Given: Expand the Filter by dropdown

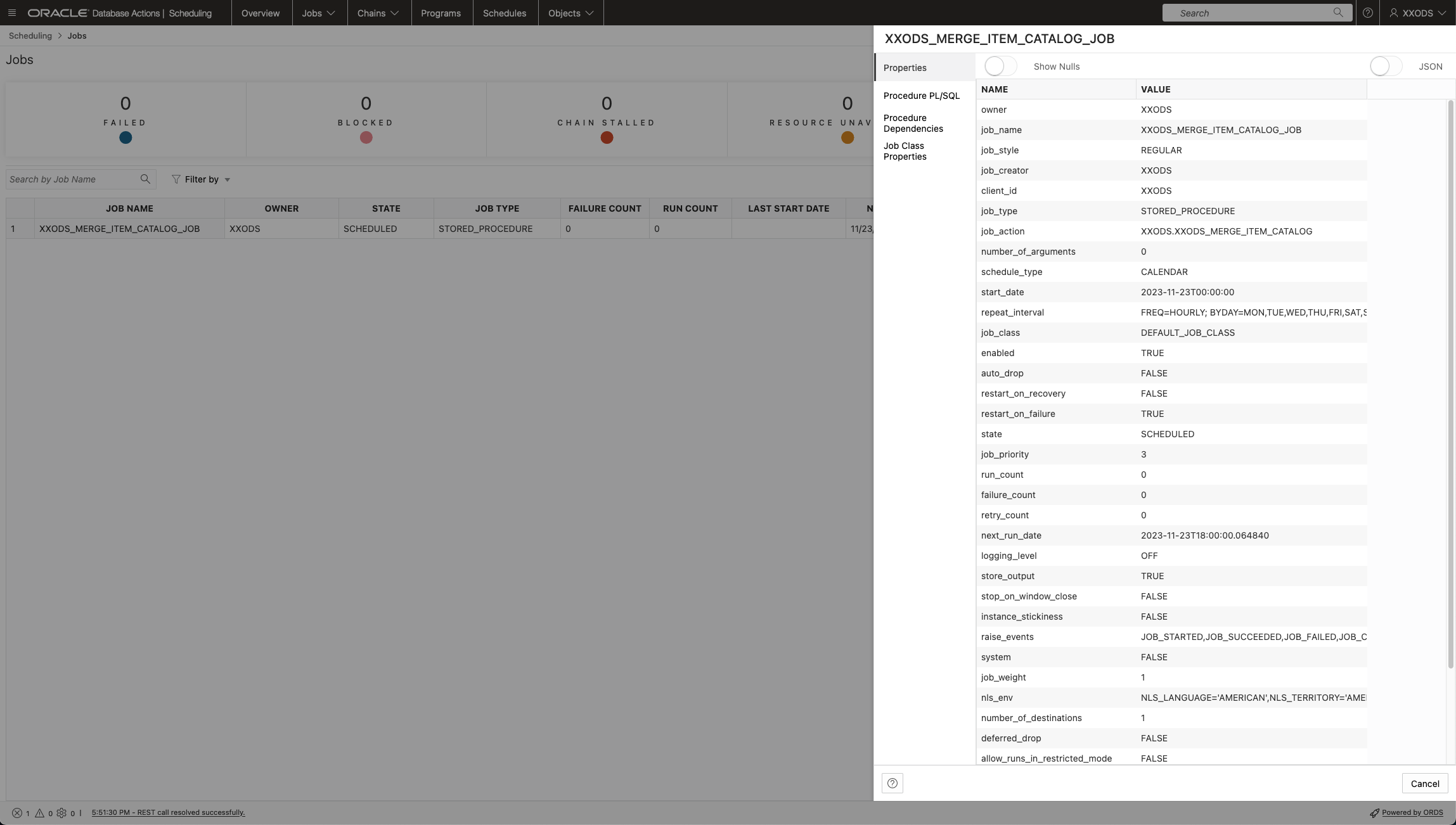Looking at the screenshot, I should pyautogui.click(x=200, y=179).
